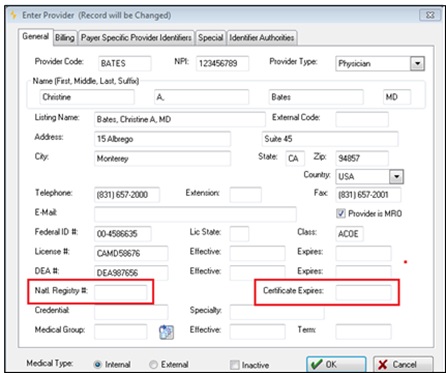
Task: Click the Provider Code field
Action: (125, 63)
